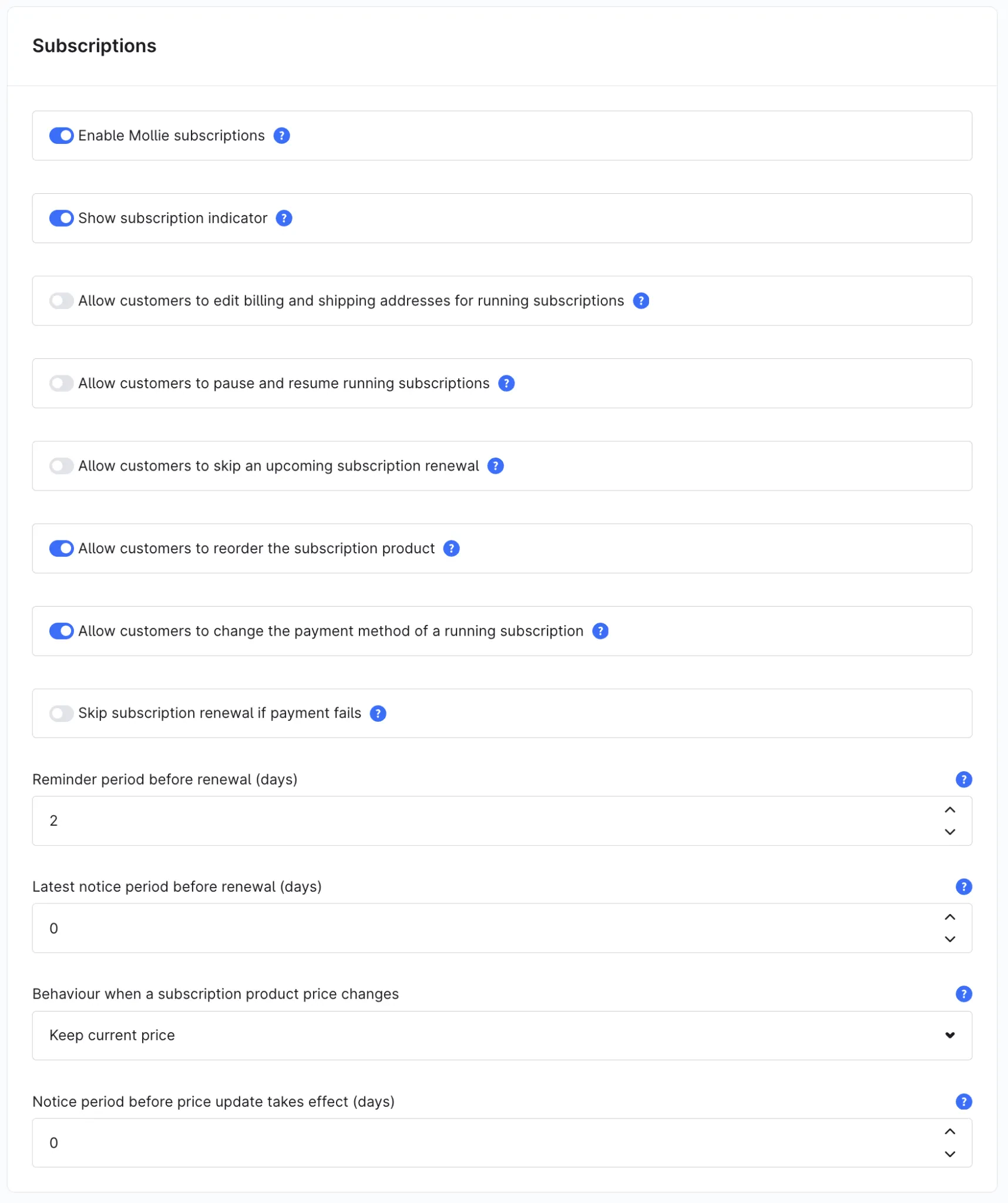Open help icon beside Show subscription indicator

click(x=284, y=219)
